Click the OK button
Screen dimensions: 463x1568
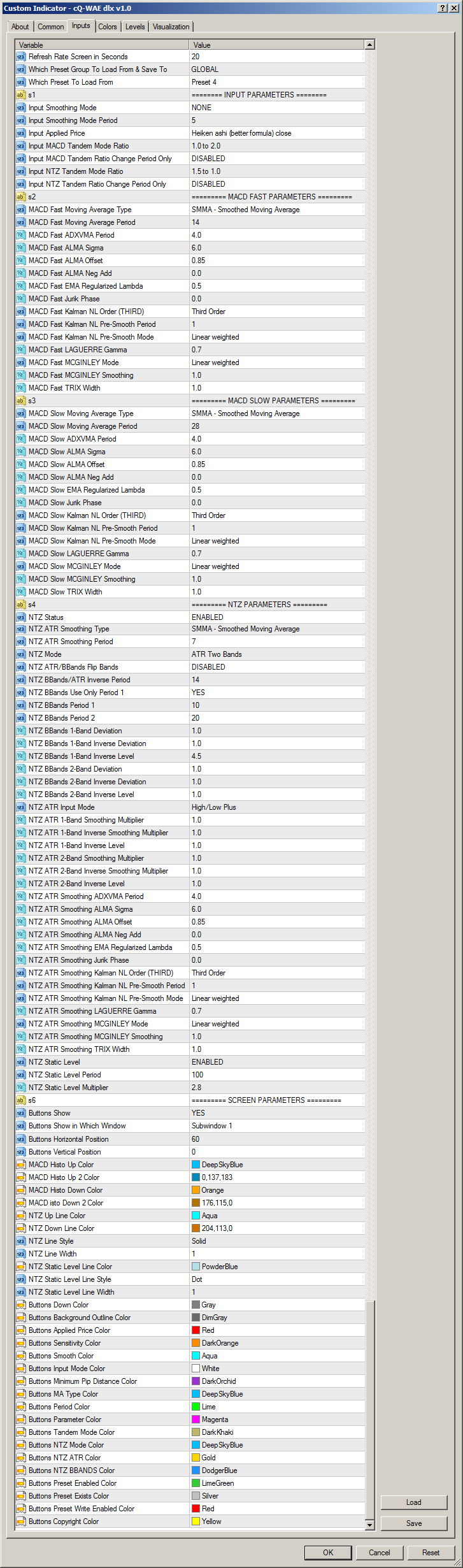[328, 1553]
